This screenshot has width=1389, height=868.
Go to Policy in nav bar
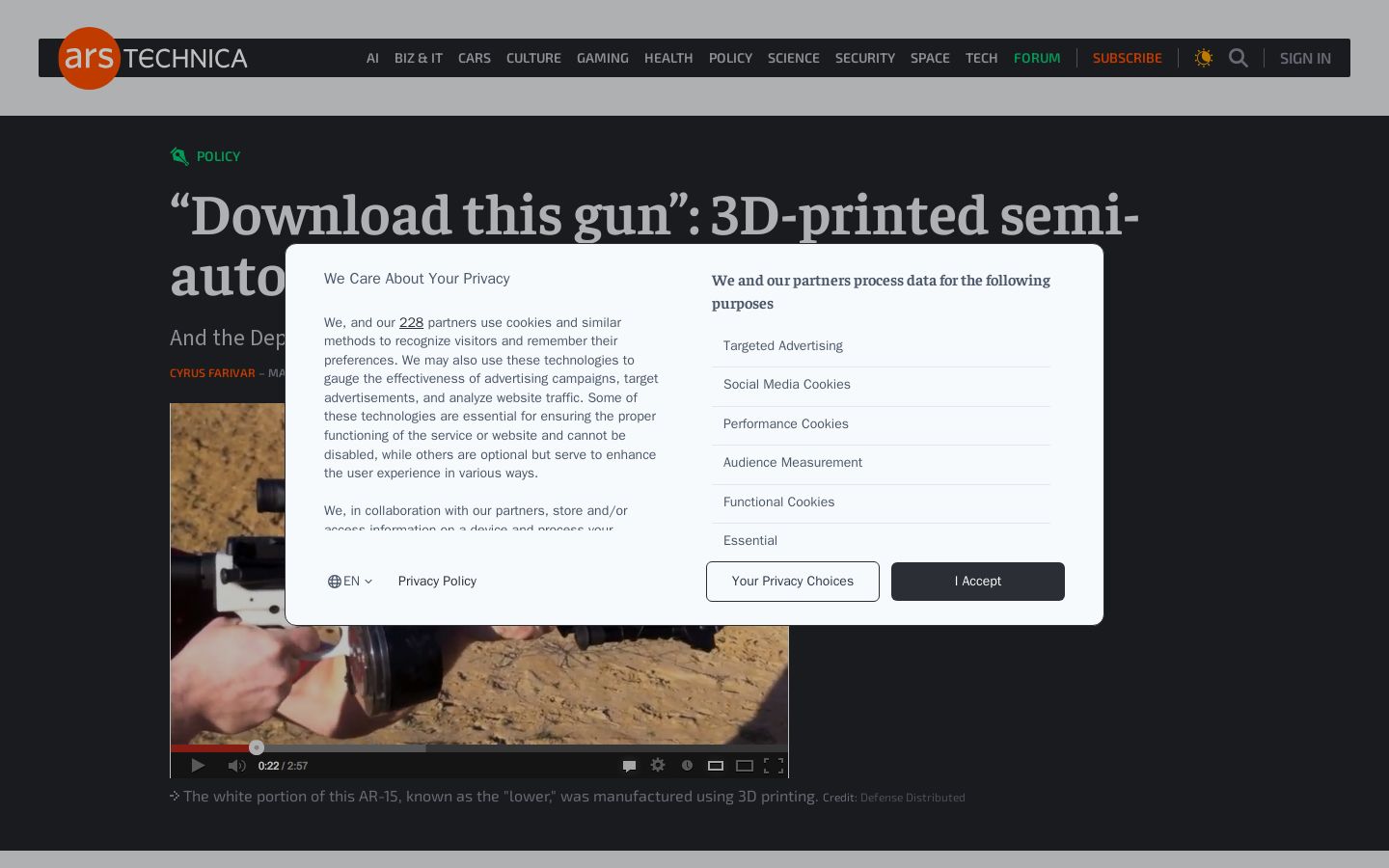730,58
